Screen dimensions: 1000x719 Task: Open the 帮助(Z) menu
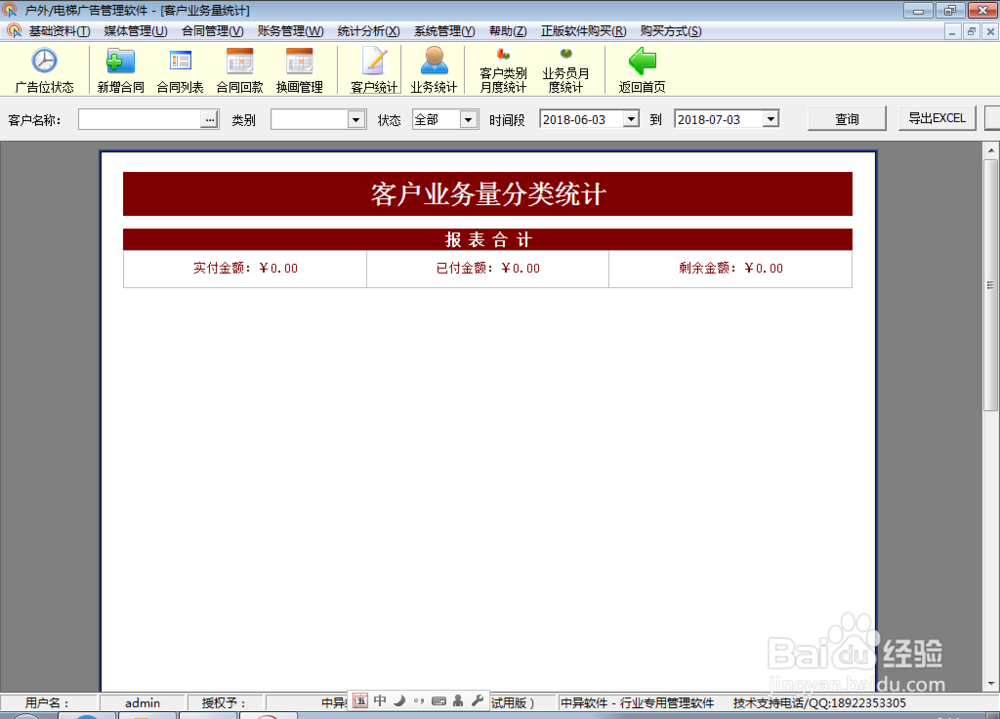pos(508,31)
